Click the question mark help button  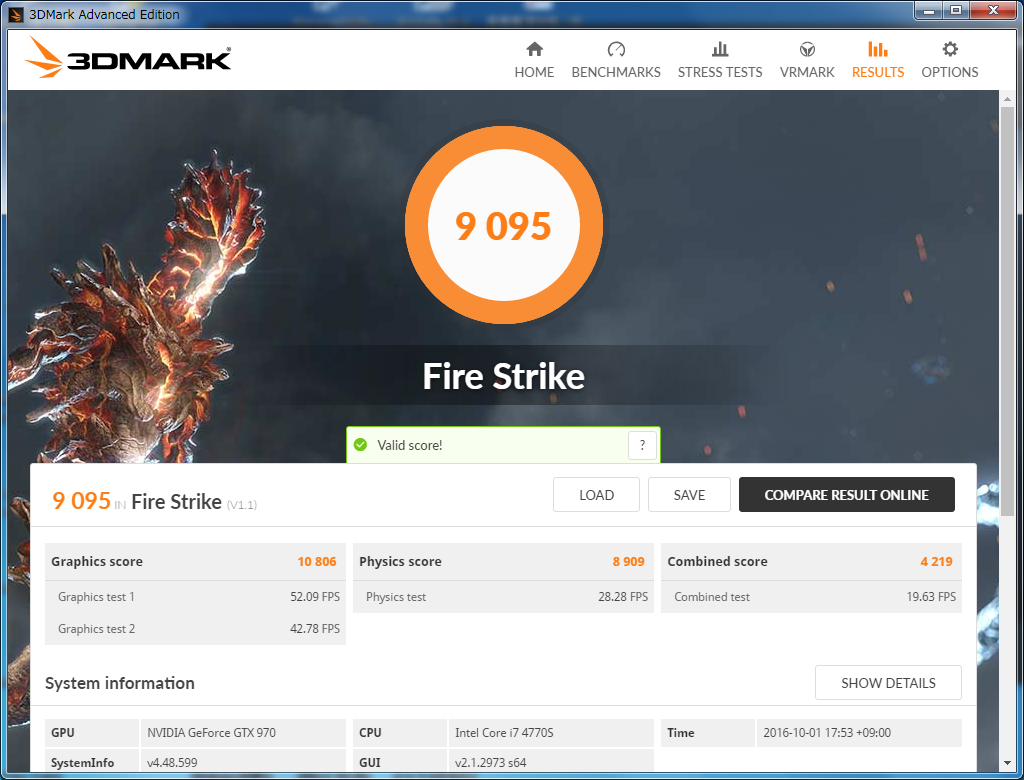click(x=642, y=445)
